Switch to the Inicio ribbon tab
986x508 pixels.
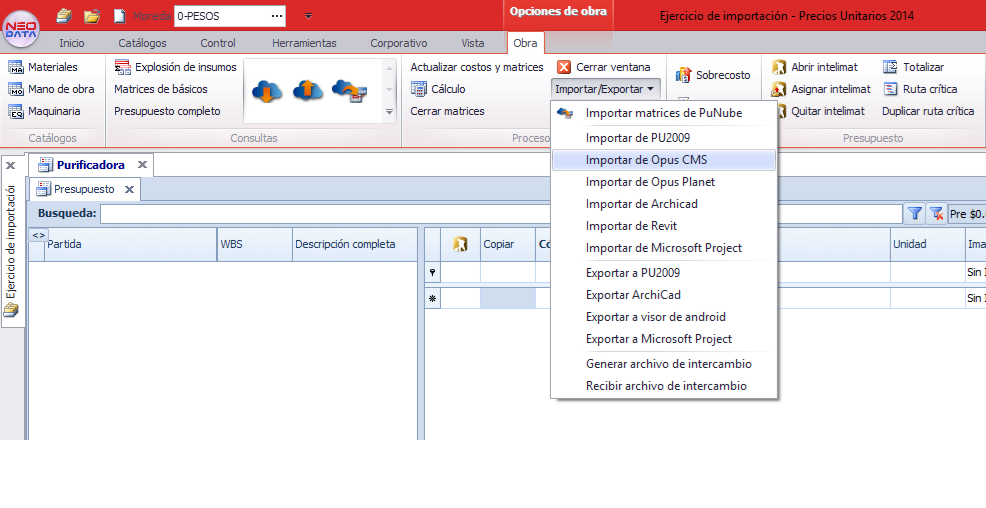pos(72,43)
